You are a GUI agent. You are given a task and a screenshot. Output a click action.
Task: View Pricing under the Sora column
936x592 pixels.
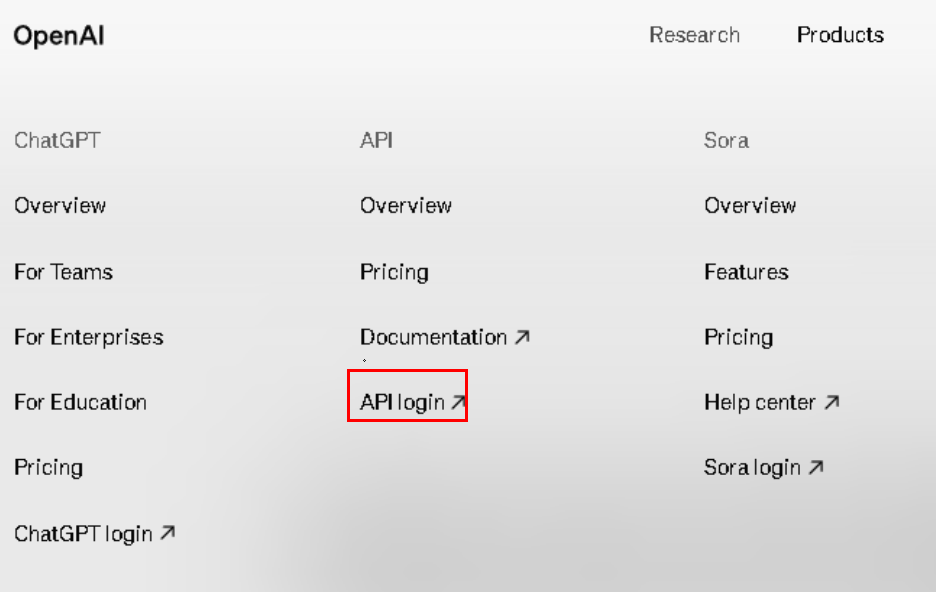pyautogui.click(x=738, y=337)
